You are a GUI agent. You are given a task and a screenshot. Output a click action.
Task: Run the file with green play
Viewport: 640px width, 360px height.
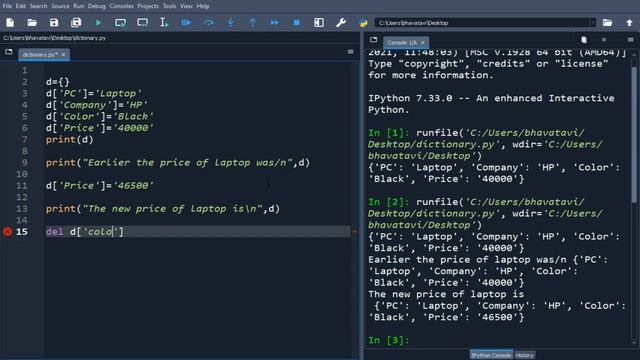point(98,23)
